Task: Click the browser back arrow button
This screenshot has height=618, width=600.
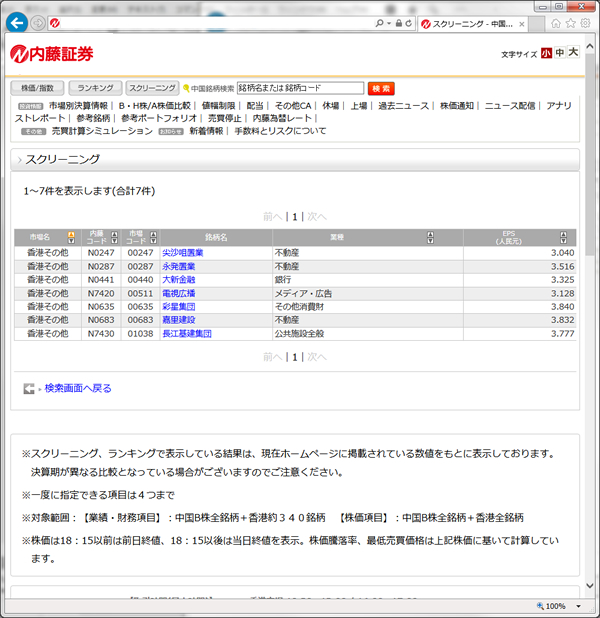Action: click(x=16, y=22)
